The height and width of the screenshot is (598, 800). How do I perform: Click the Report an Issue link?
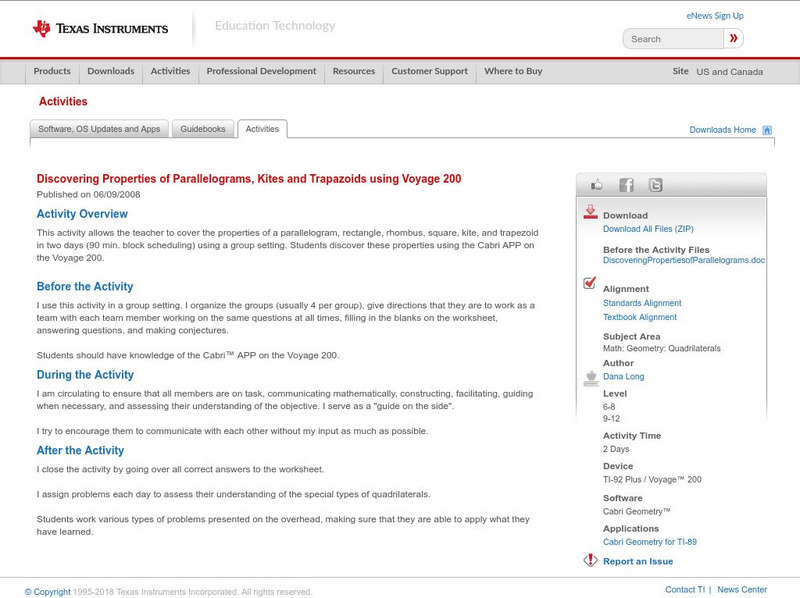click(x=638, y=561)
